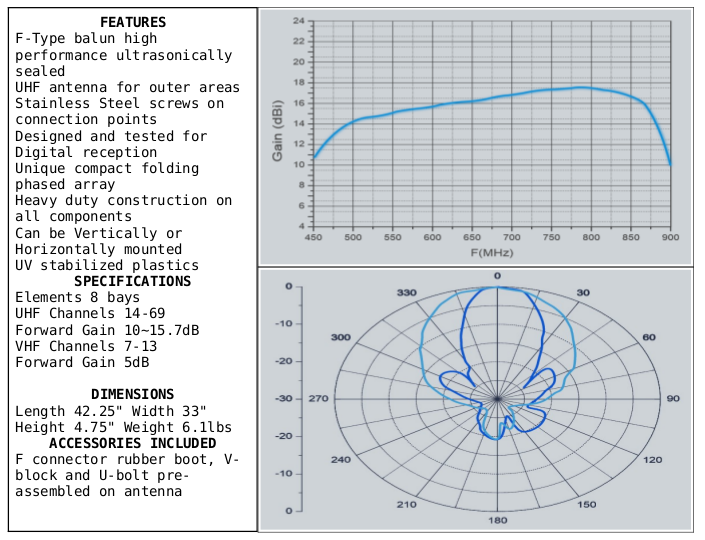Click the "Forward Gain 5dB" line
The width and height of the screenshot is (705, 540).
pos(82,362)
